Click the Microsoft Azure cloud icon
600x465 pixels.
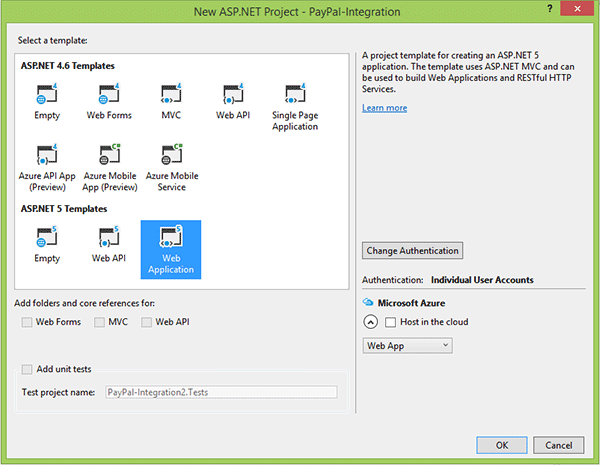368,302
